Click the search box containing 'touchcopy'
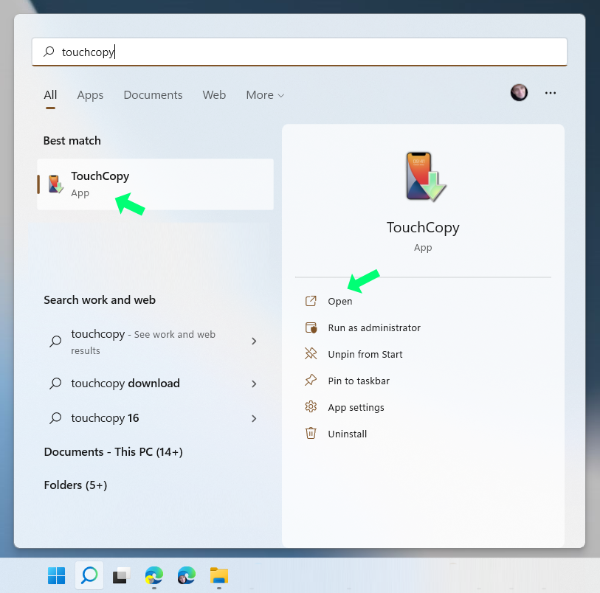 [299, 52]
